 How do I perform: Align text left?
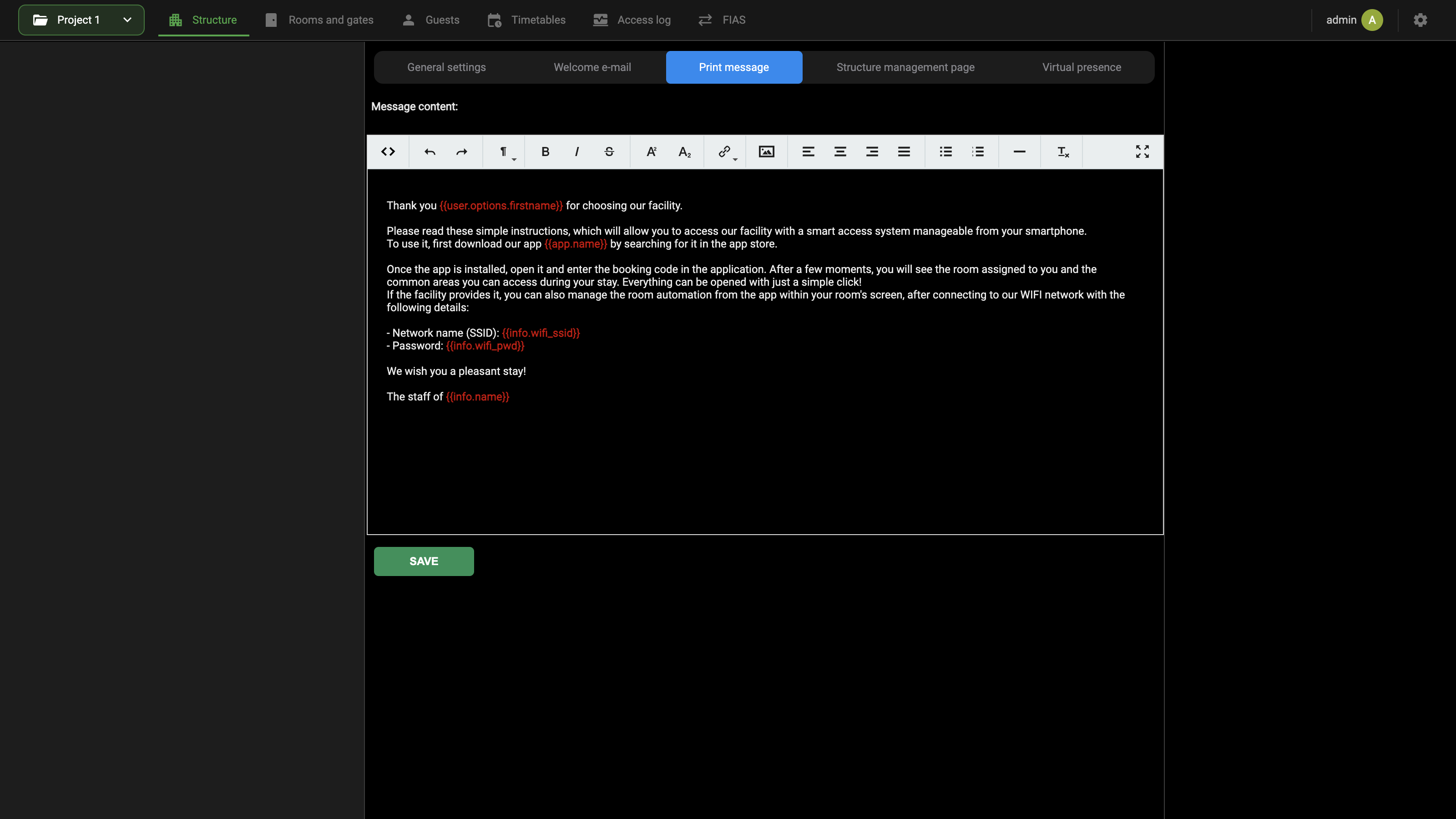(808, 152)
